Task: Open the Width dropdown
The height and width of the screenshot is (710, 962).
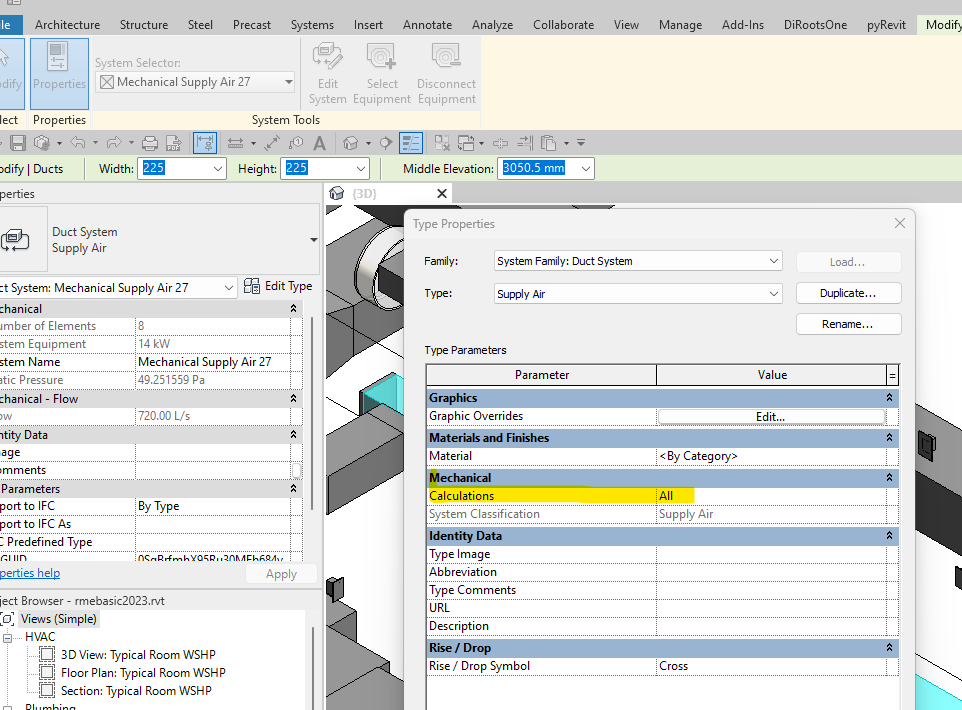Action: coord(218,169)
